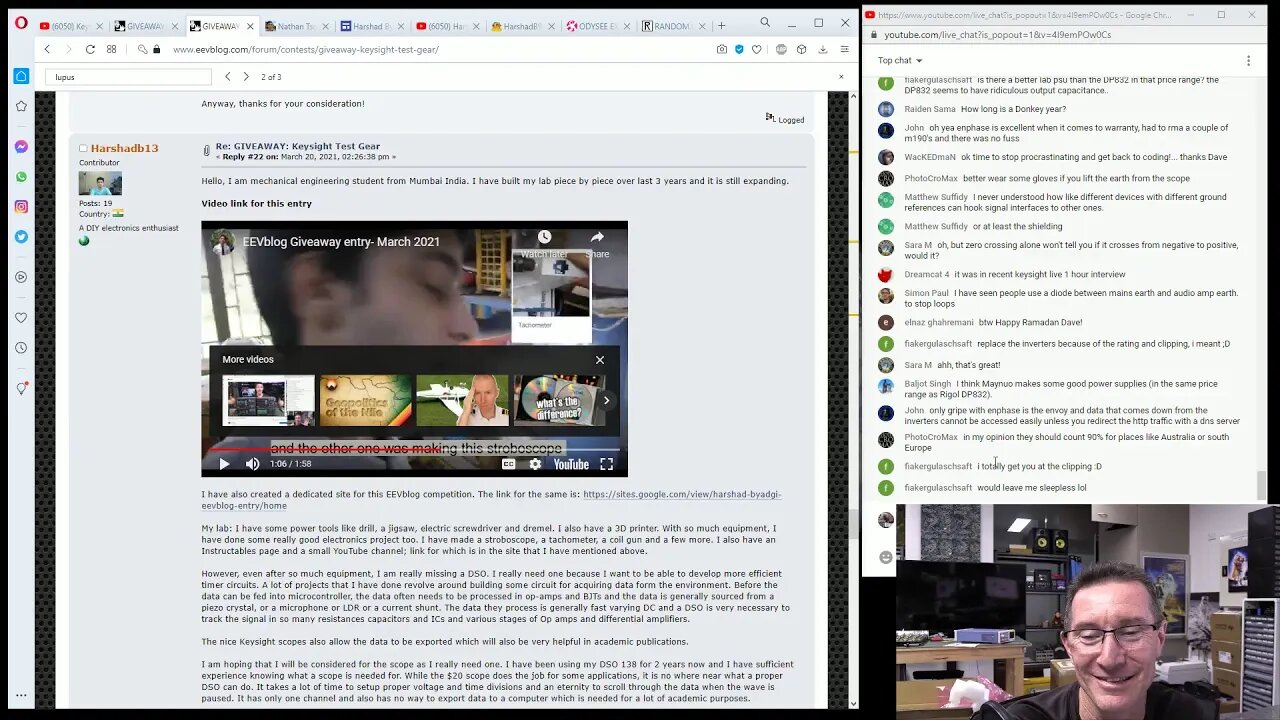Open the Opera main menu
The height and width of the screenshot is (720, 1280).
tap(20, 22)
